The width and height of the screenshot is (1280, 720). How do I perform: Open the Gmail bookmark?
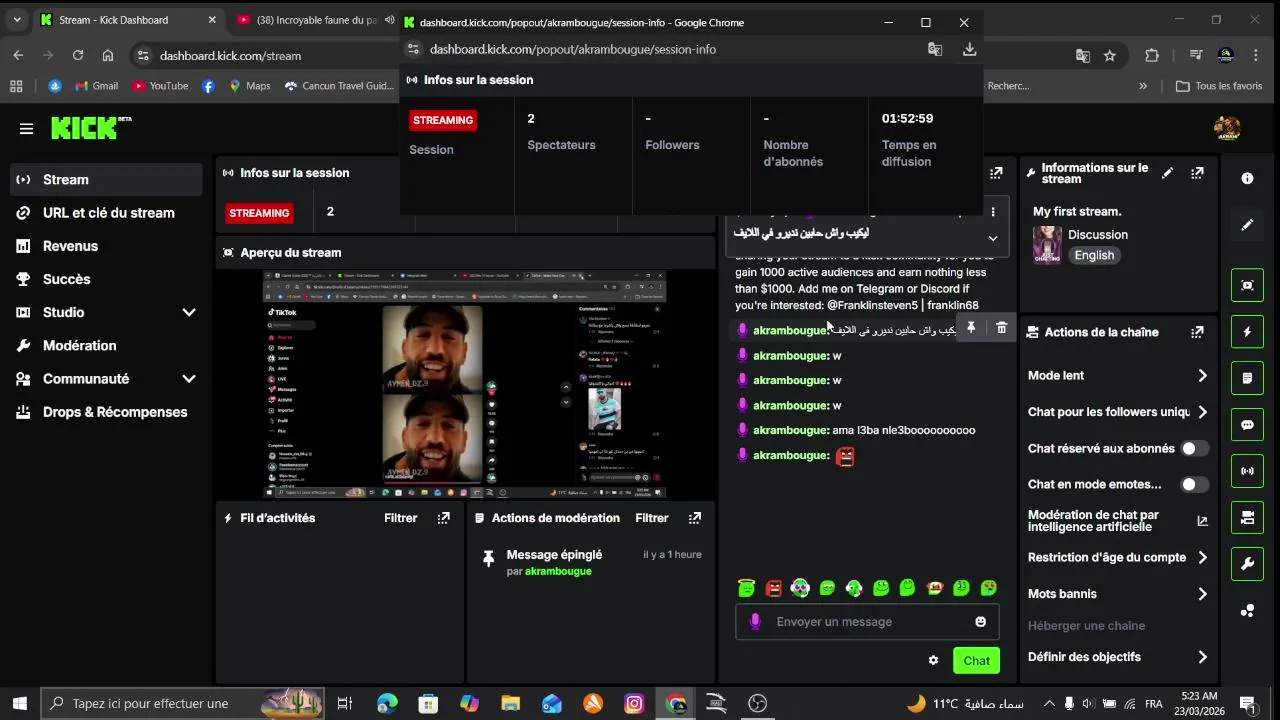(x=96, y=86)
